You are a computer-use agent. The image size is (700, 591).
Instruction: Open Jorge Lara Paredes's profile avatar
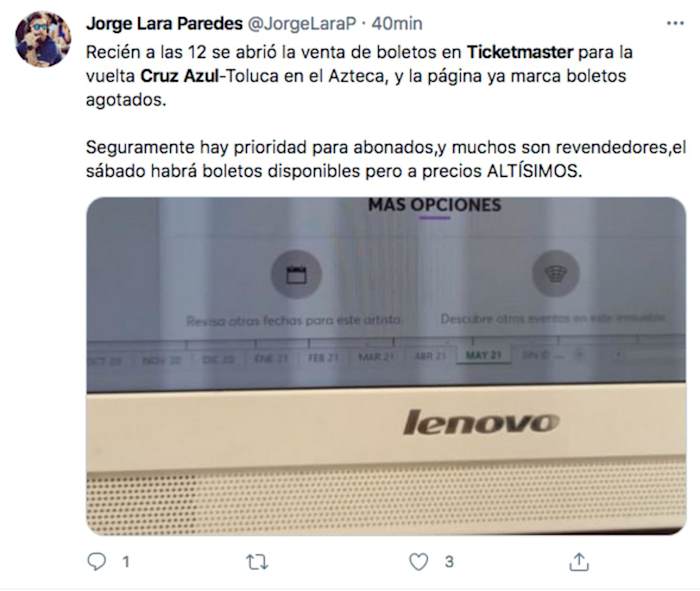click(x=43, y=39)
